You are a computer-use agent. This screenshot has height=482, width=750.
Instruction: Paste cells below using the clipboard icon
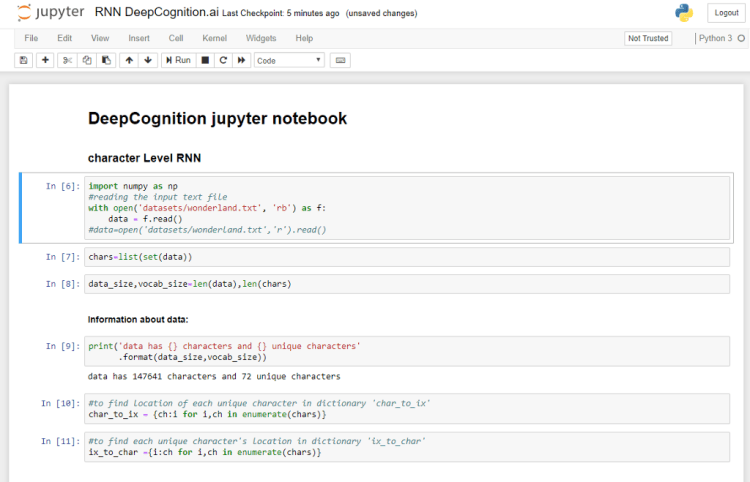pyautogui.click(x=106, y=60)
